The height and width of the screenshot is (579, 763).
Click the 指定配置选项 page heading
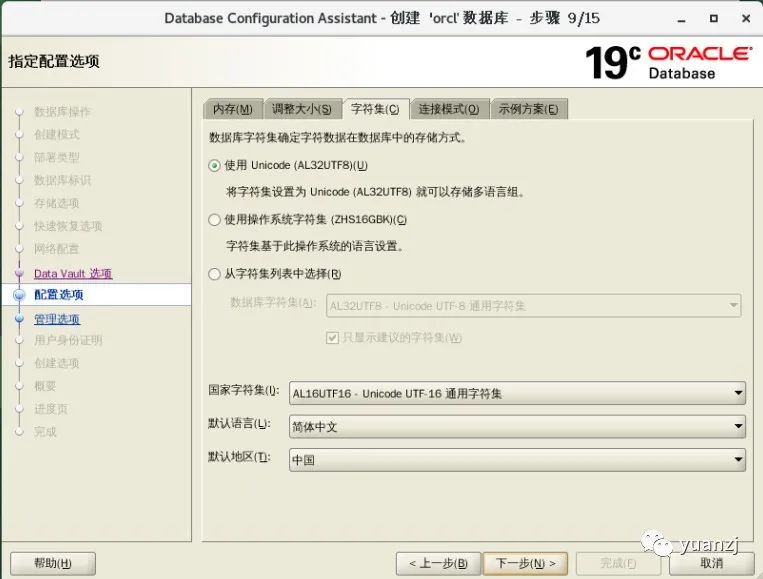[x=54, y=61]
